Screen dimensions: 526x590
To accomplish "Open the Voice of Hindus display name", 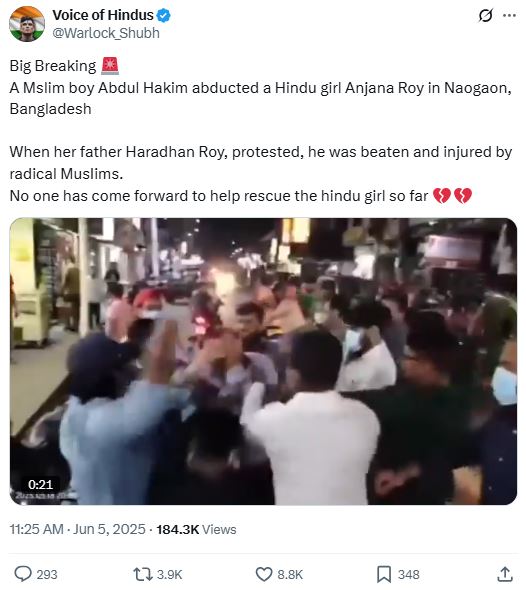I will pyautogui.click(x=103, y=15).
